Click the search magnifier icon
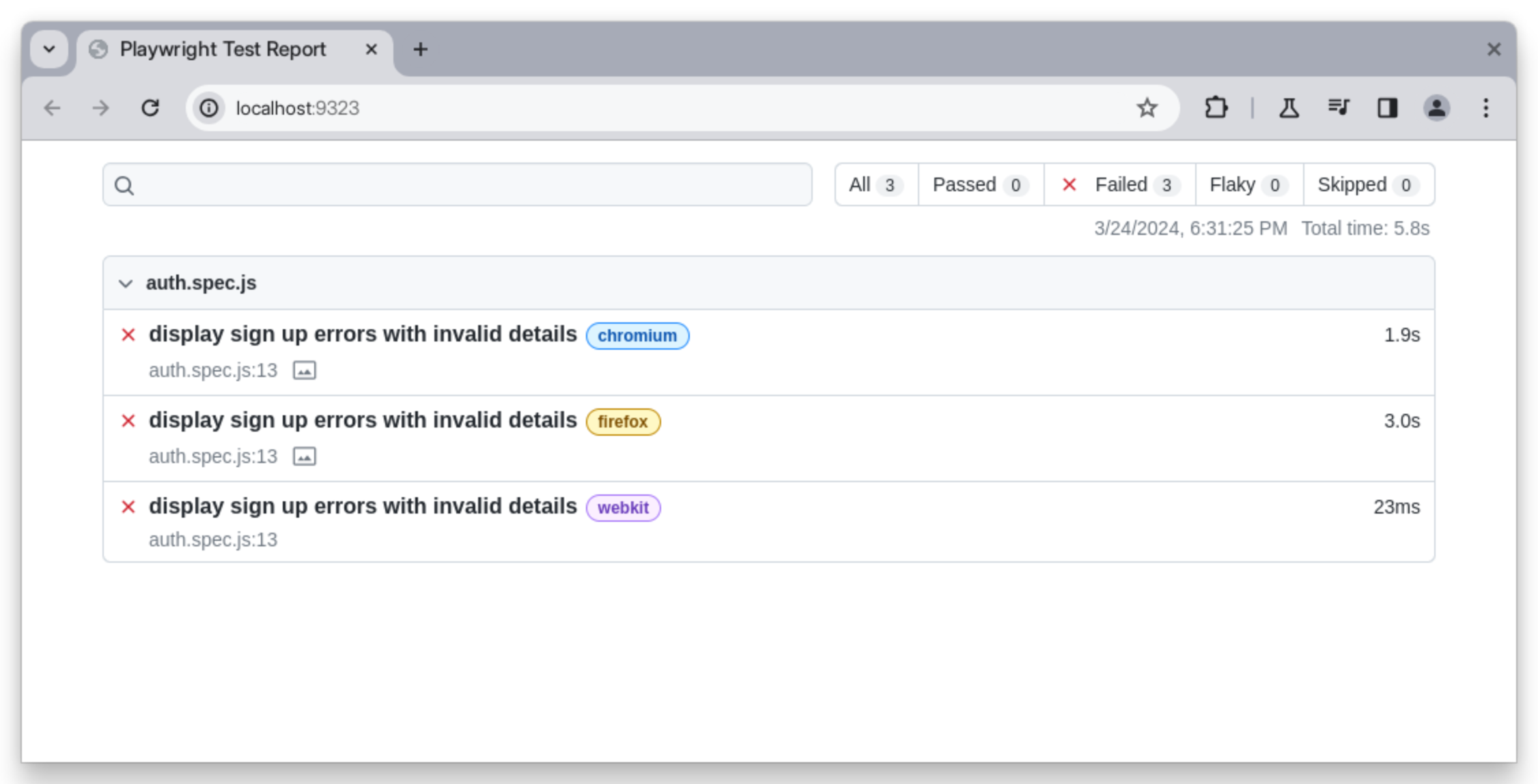This screenshot has height=784, width=1538. click(x=124, y=185)
